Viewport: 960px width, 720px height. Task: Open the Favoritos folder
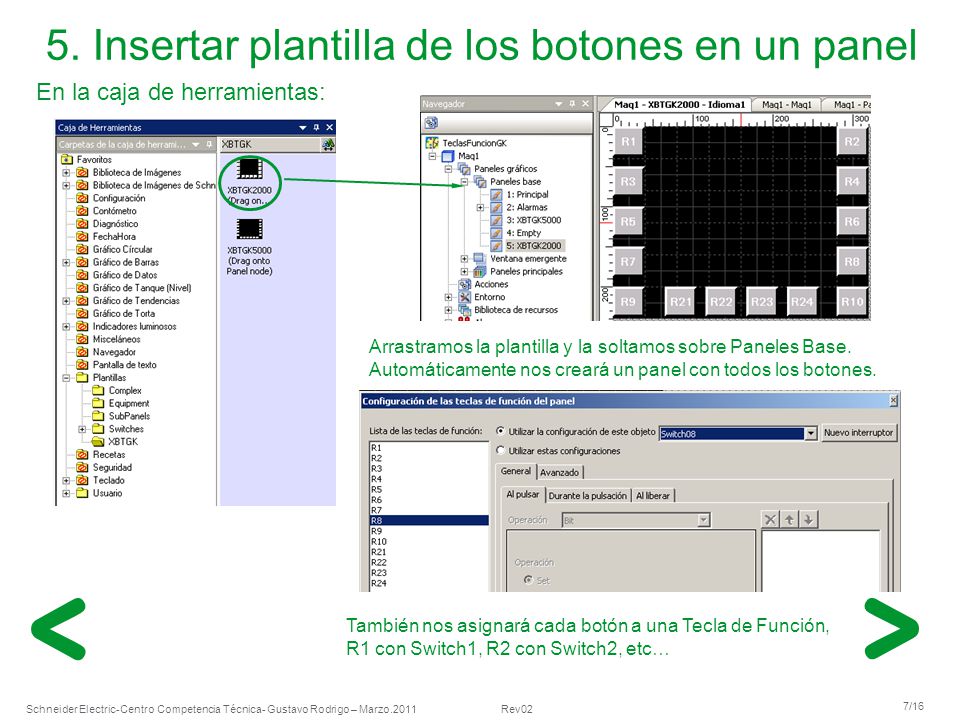click(87, 159)
